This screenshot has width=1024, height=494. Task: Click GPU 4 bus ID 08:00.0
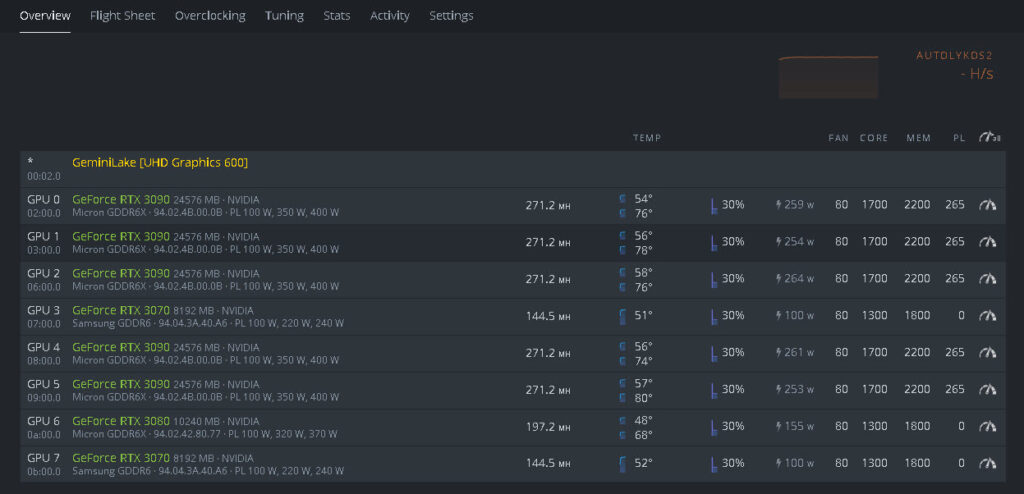[x=44, y=360]
